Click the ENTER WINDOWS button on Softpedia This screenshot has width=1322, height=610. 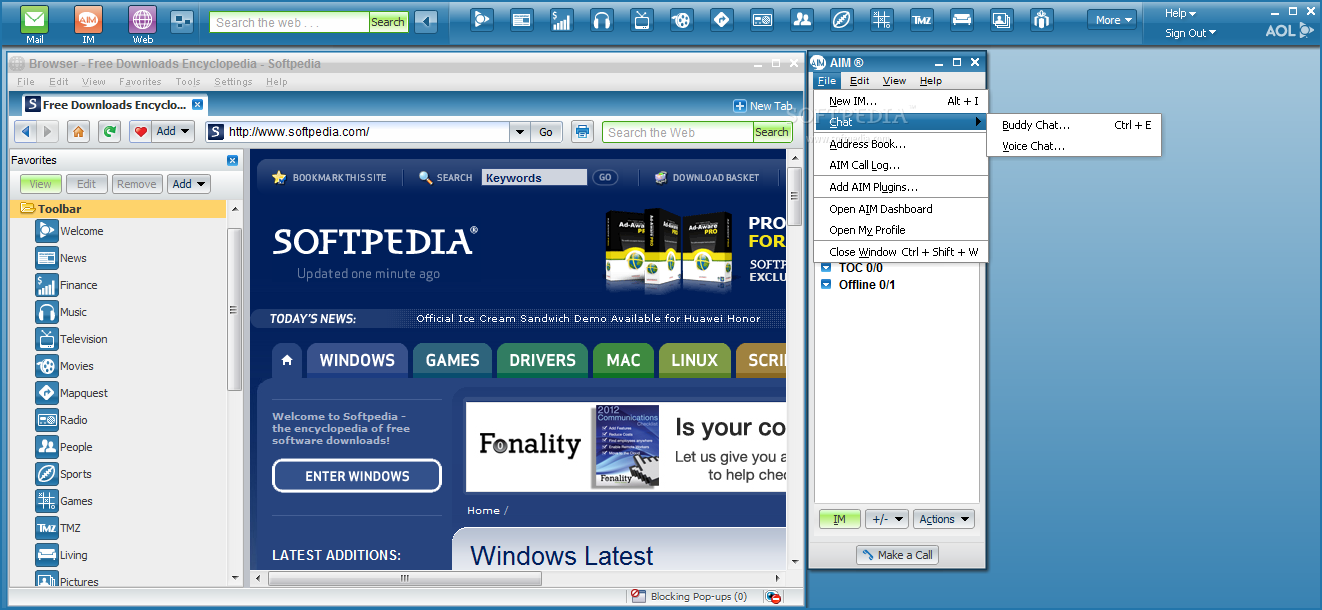tap(357, 476)
